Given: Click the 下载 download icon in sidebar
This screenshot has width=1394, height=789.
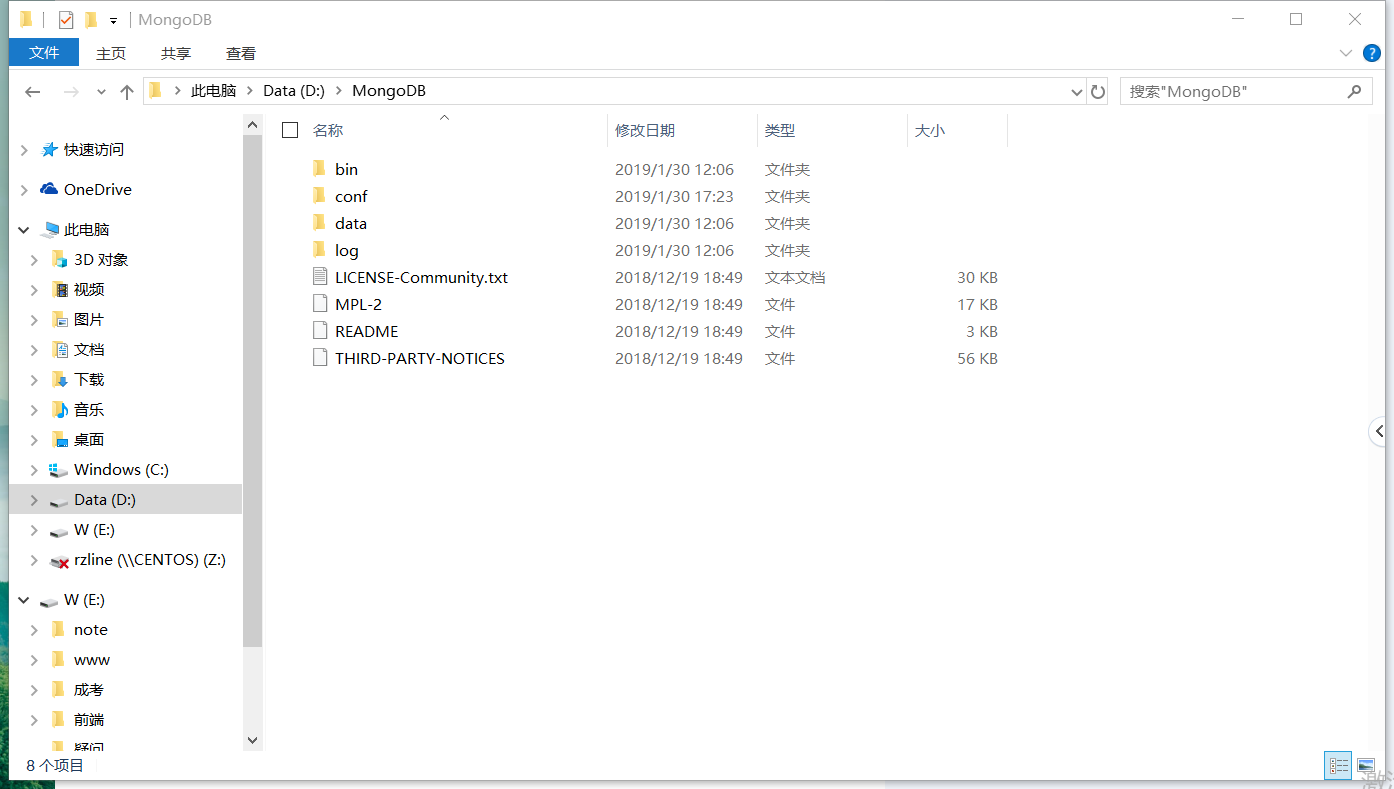Looking at the screenshot, I should tap(60, 379).
